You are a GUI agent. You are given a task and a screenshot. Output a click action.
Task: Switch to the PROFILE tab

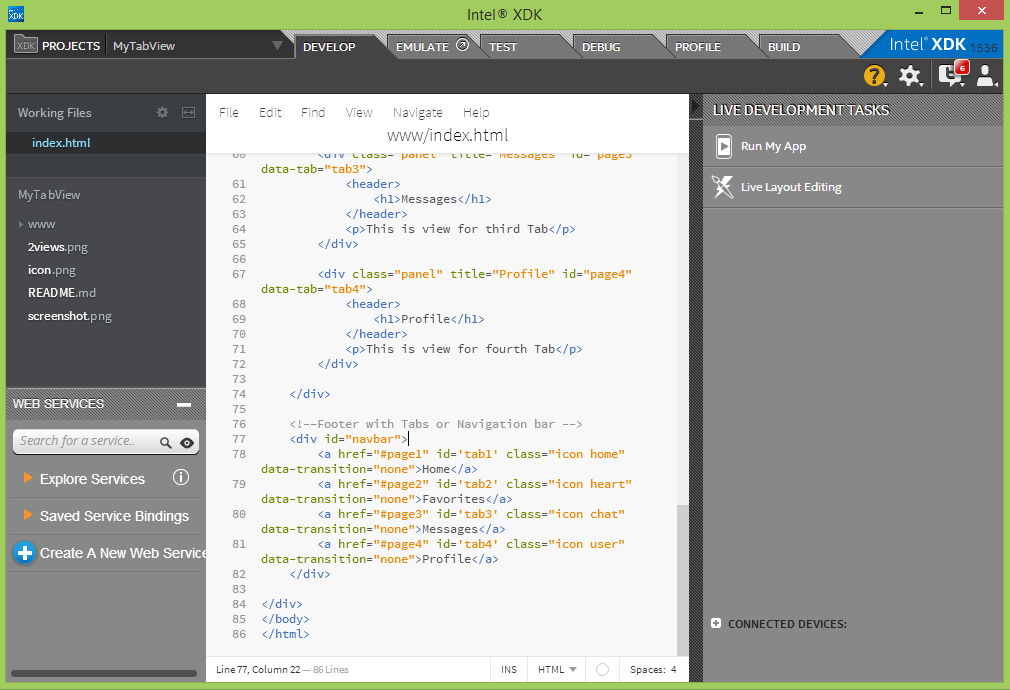click(x=698, y=47)
